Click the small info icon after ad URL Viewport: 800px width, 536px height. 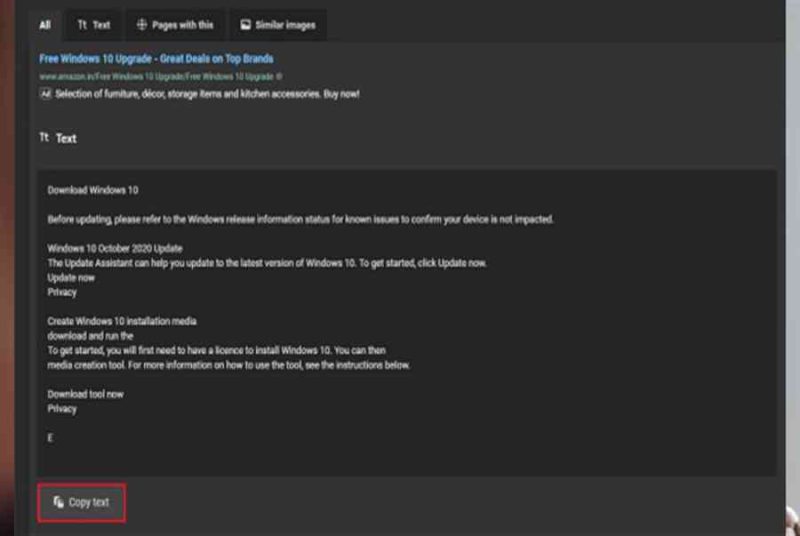[x=279, y=76]
